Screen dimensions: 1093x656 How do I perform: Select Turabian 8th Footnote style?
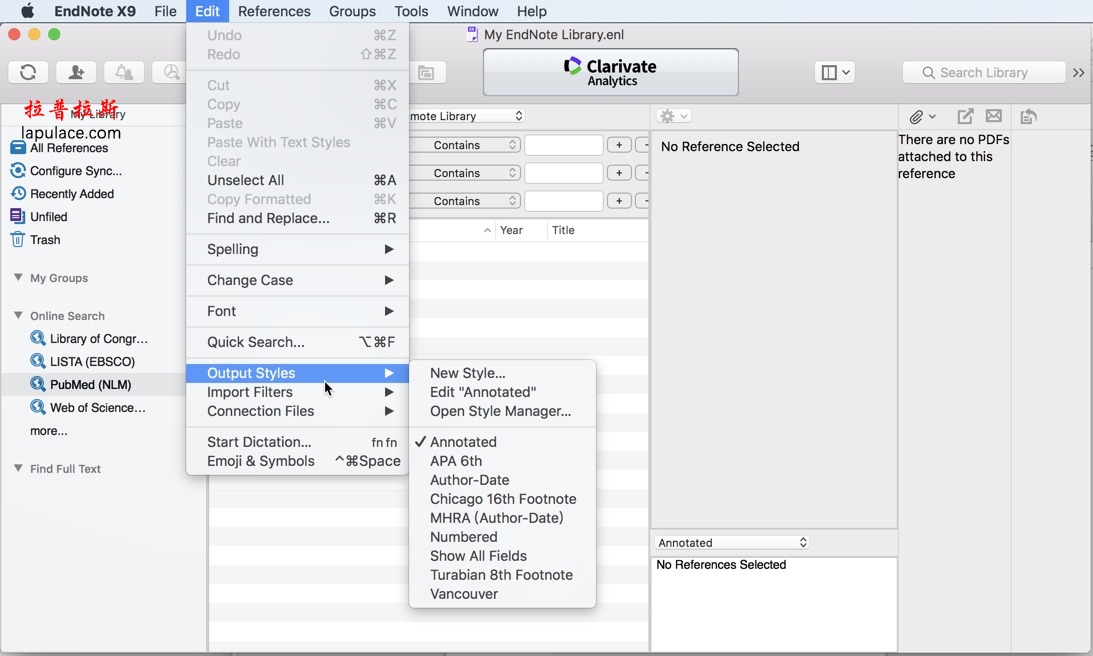pyautogui.click(x=503, y=575)
